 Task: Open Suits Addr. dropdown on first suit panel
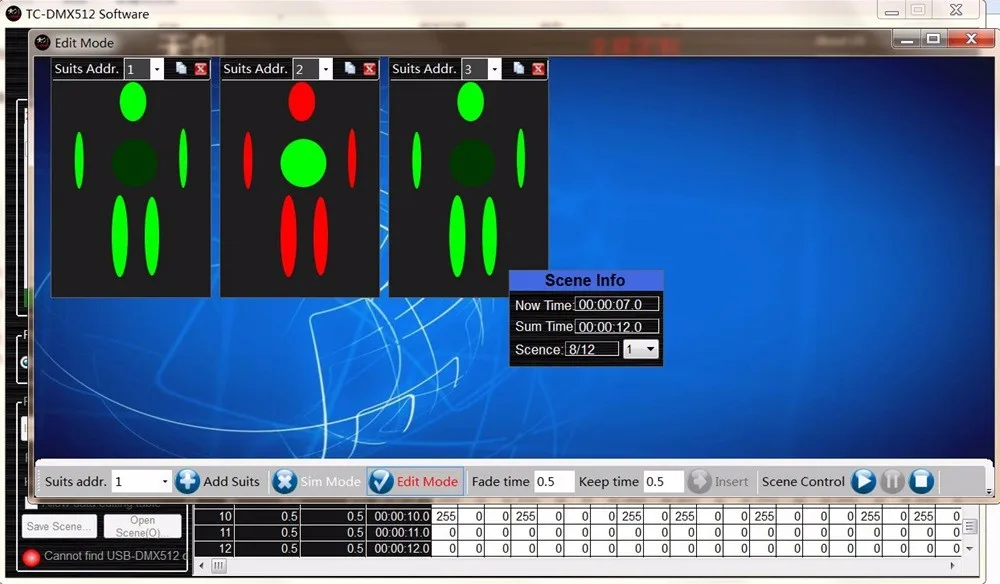click(x=156, y=69)
